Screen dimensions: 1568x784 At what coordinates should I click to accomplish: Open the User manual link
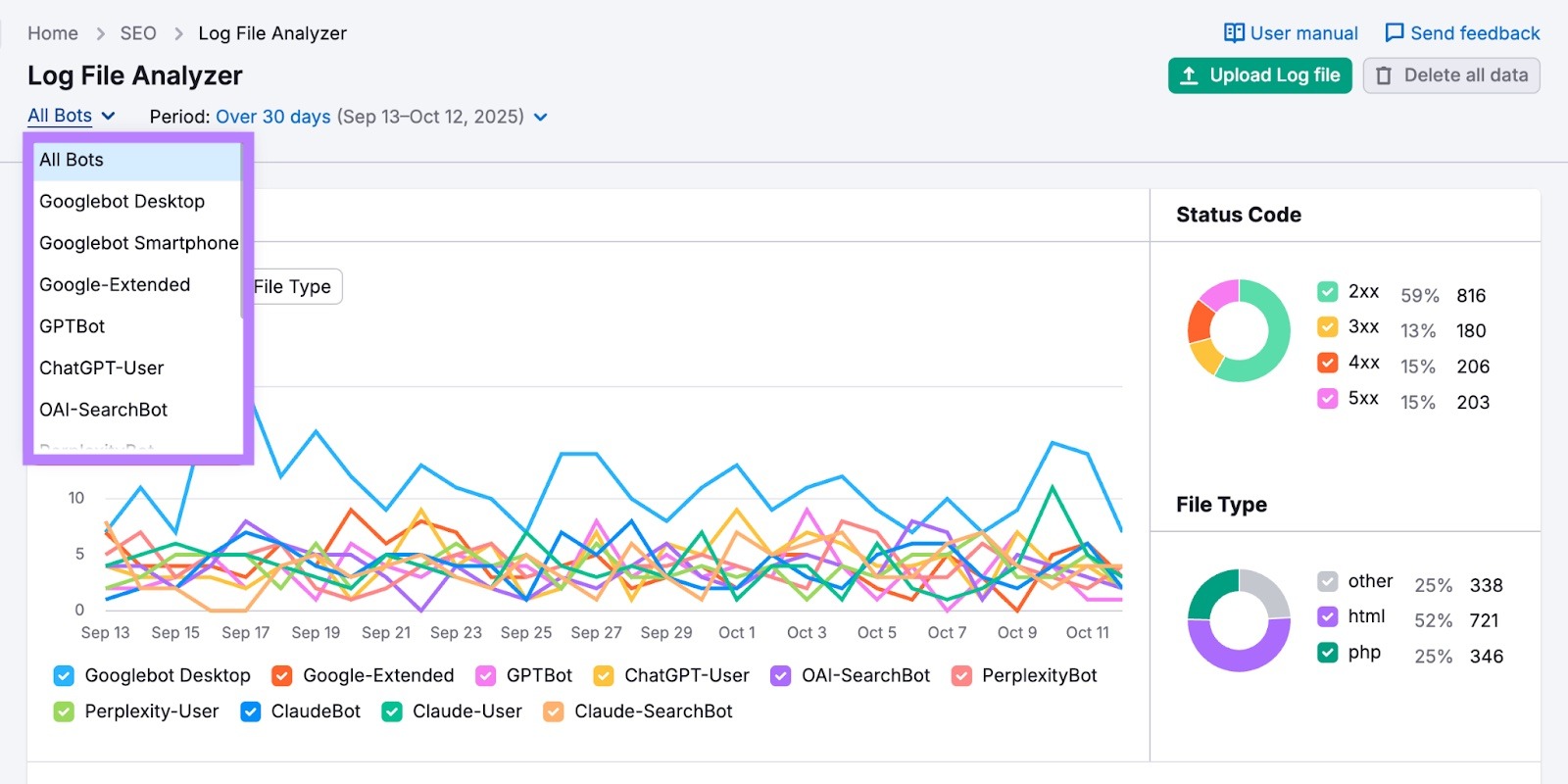point(1291,33)
